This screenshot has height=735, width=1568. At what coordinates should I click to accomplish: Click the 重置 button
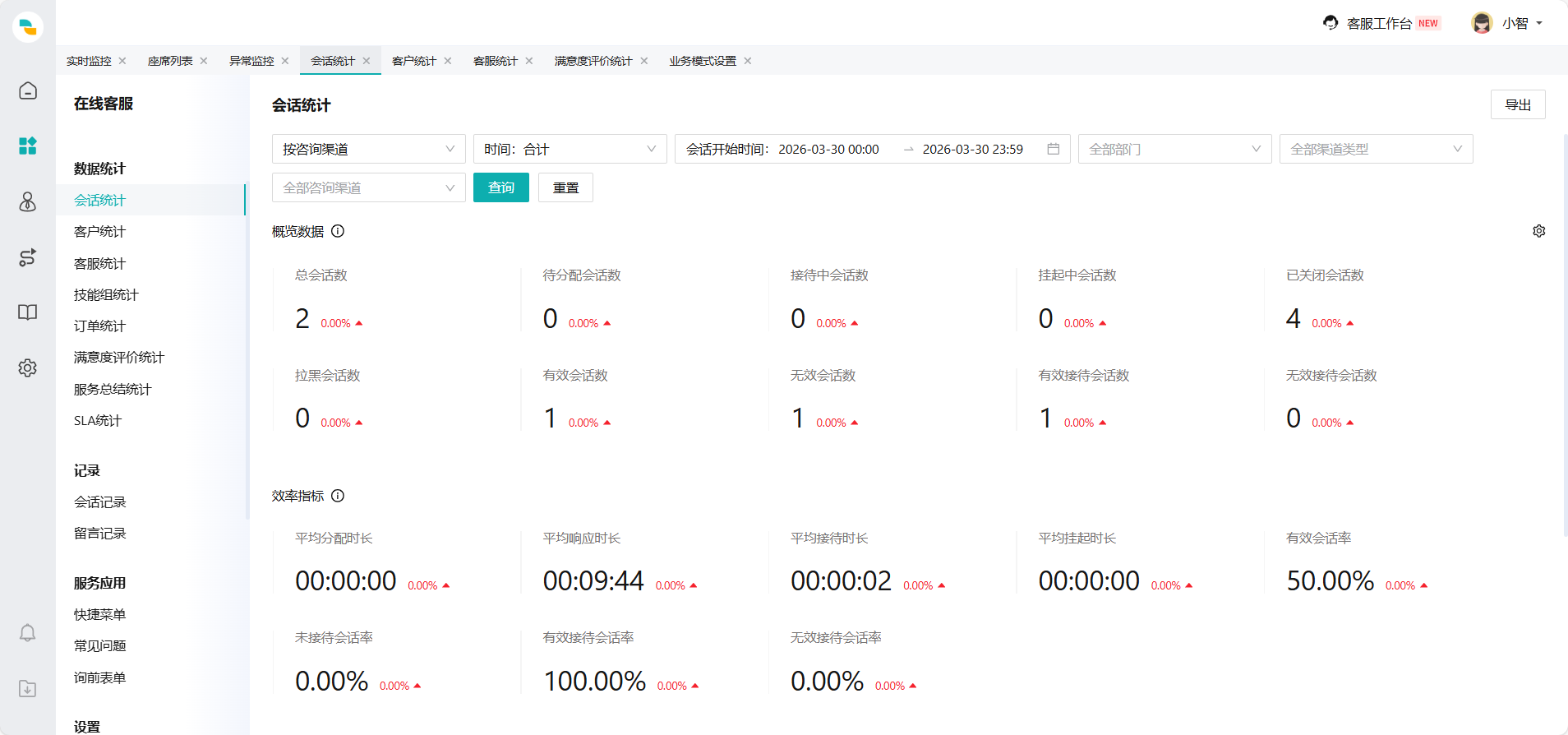tap(565, 187)
